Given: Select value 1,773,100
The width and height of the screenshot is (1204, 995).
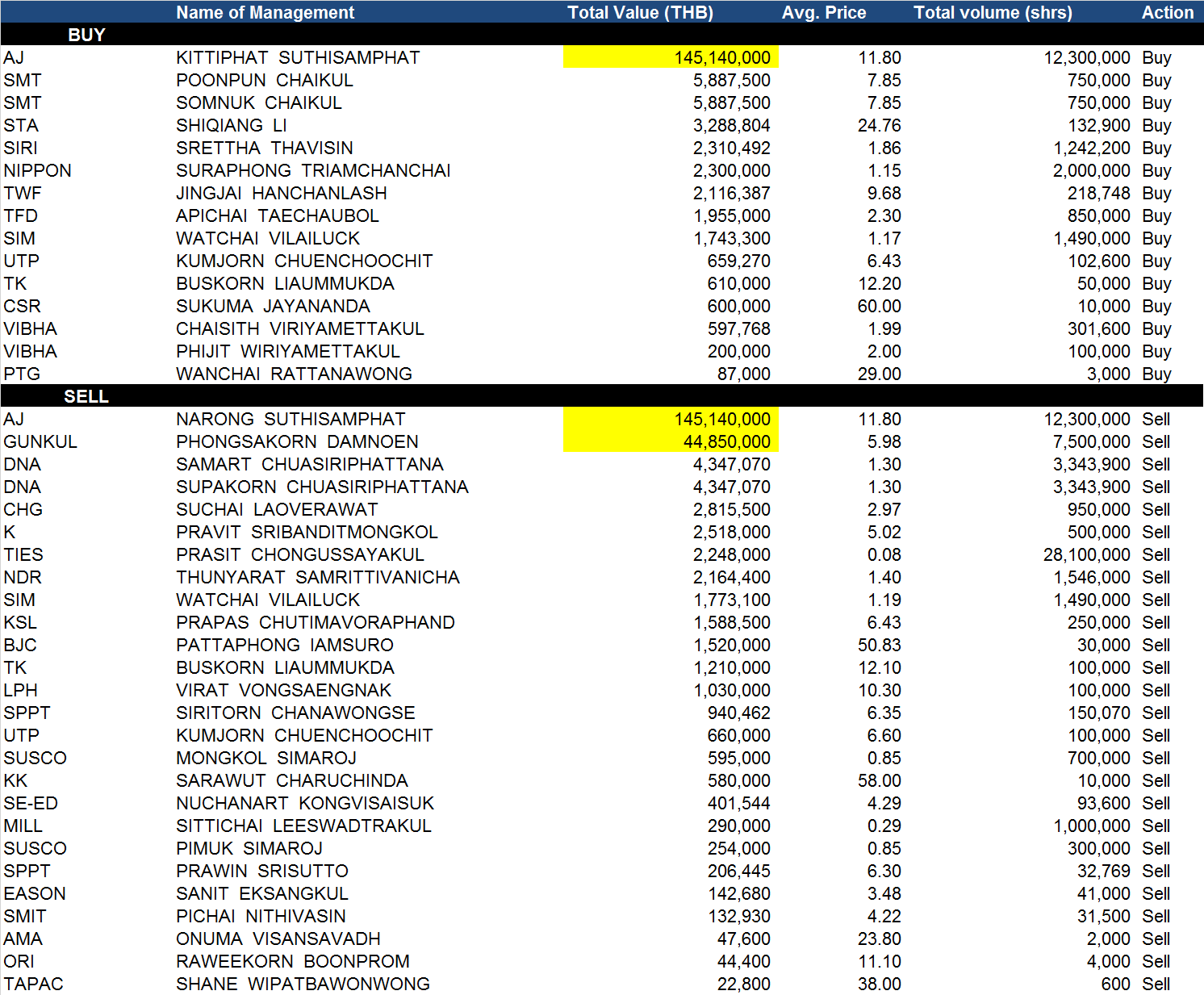Looking at the screenshot, I should [x=731, y=600].
